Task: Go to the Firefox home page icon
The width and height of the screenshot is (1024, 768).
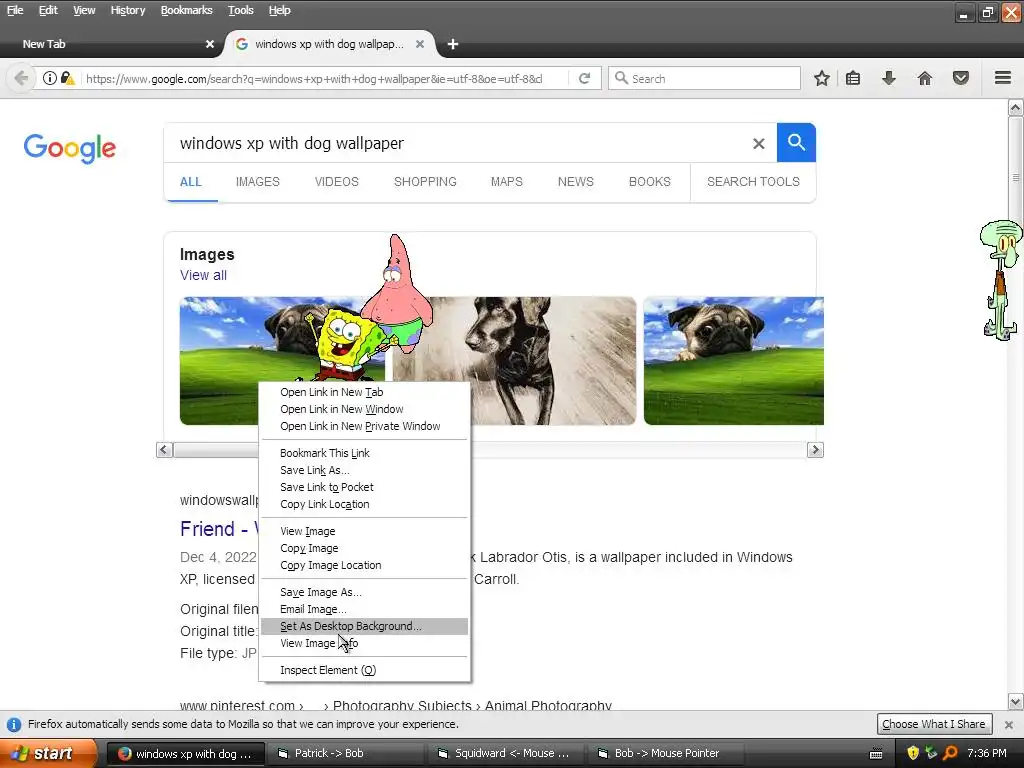Action: (925, 78)
